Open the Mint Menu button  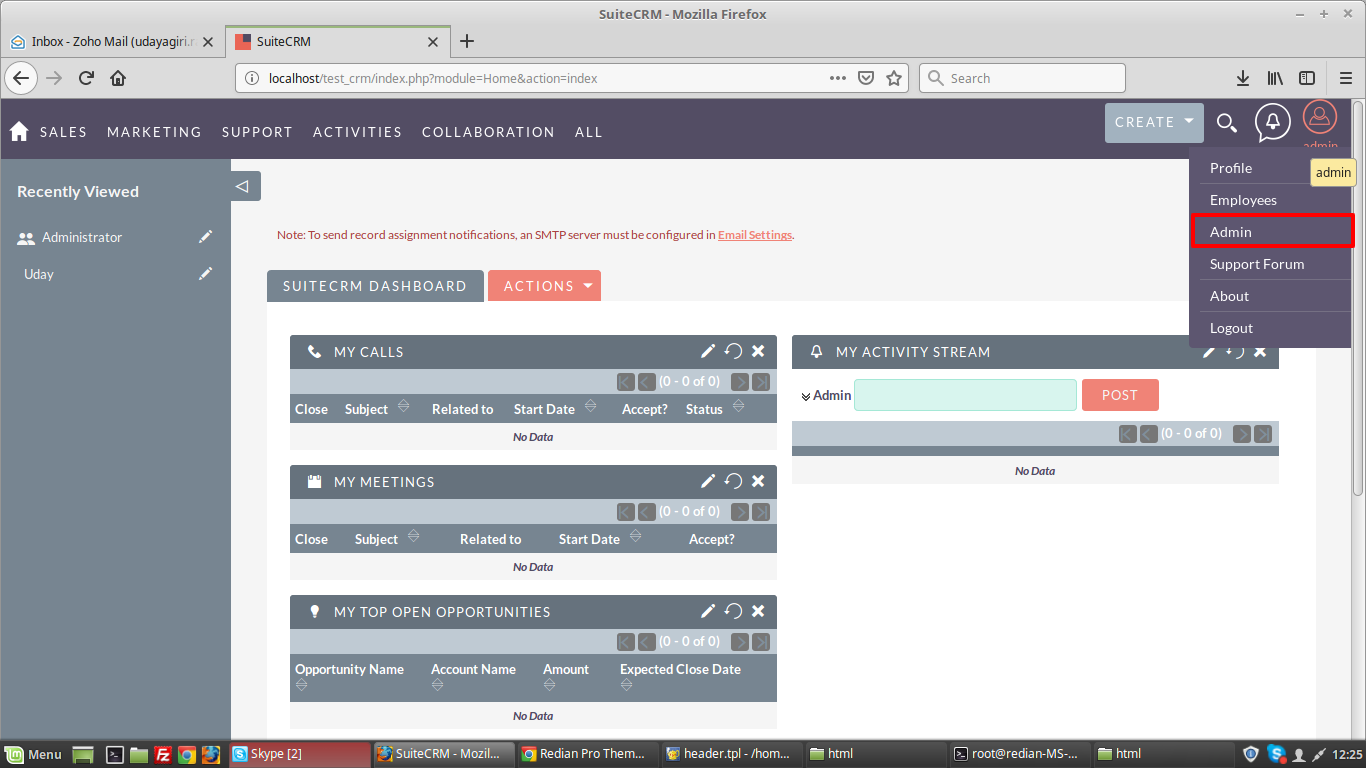tap(34, 754)
